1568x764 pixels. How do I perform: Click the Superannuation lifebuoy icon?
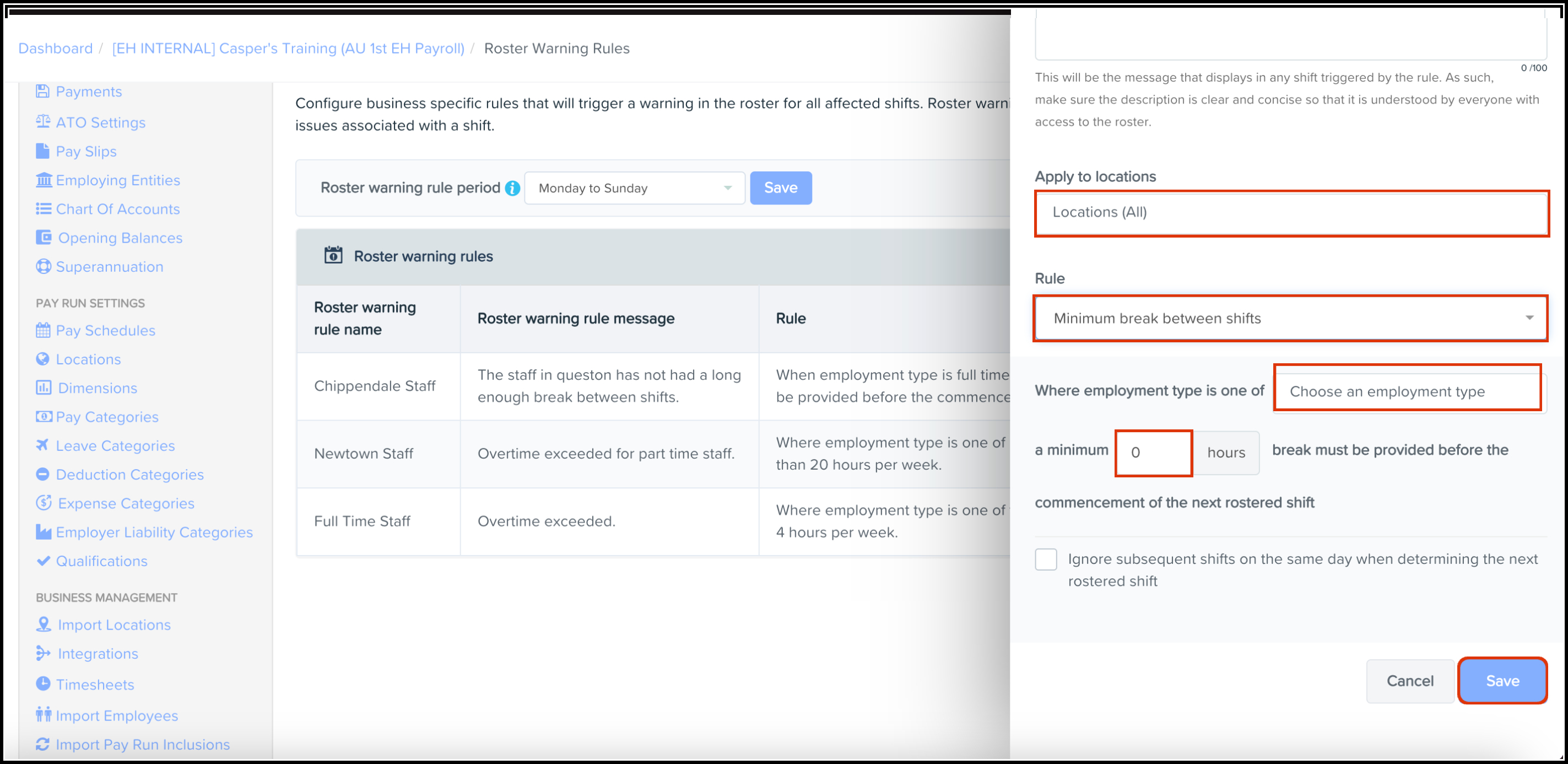[x=42, y=267]
